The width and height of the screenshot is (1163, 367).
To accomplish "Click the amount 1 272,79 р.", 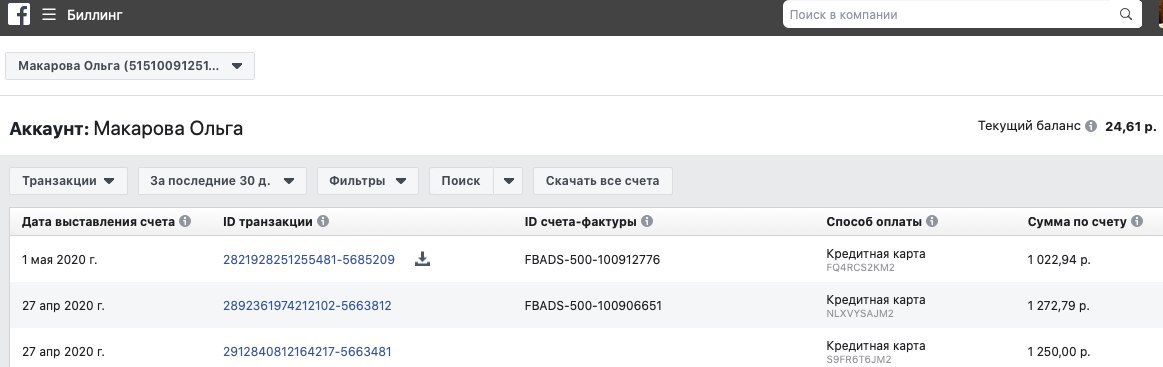I will 1058,305.
